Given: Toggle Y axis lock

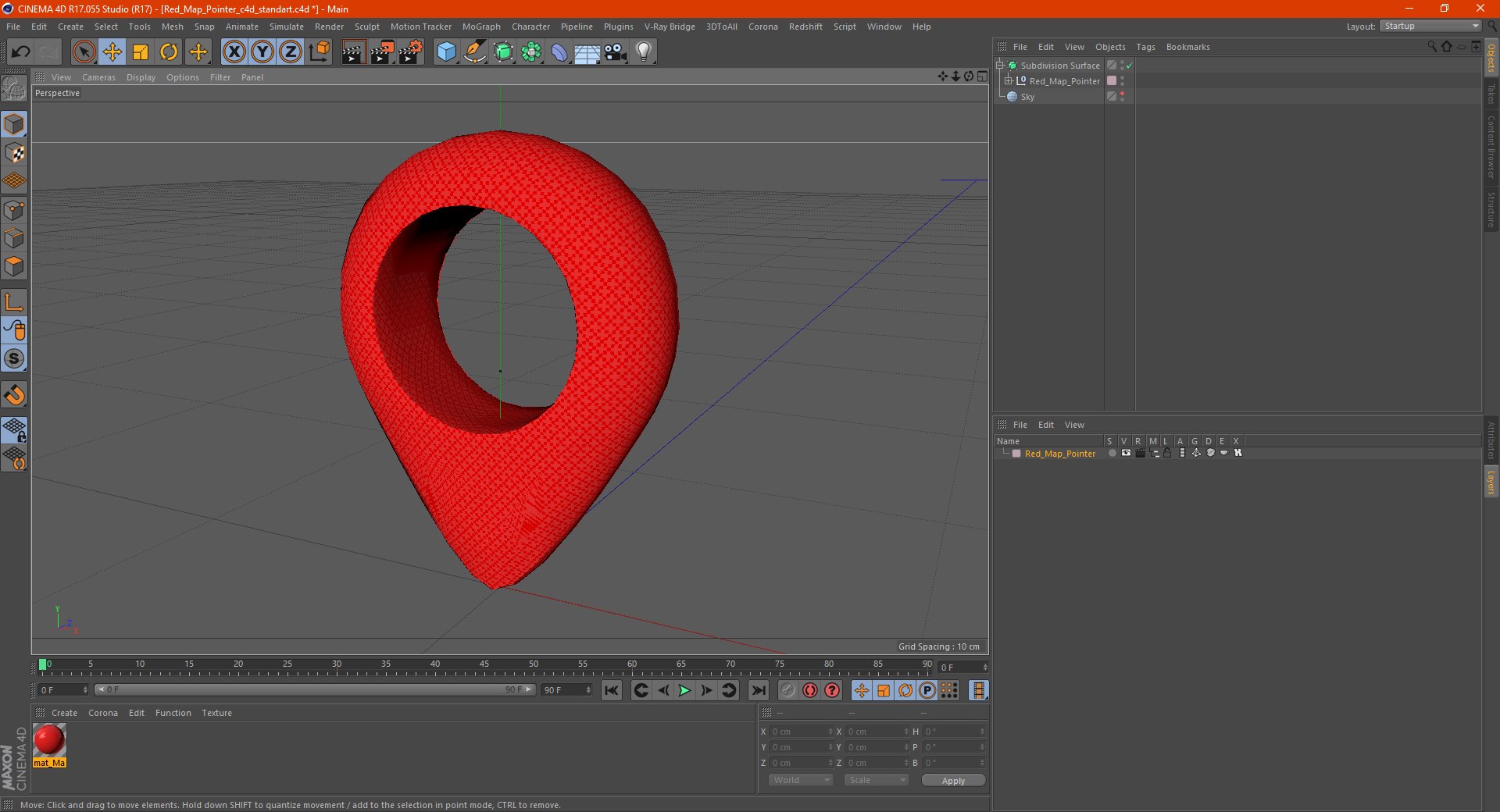Looking at the screenshot, I should 262,52.
